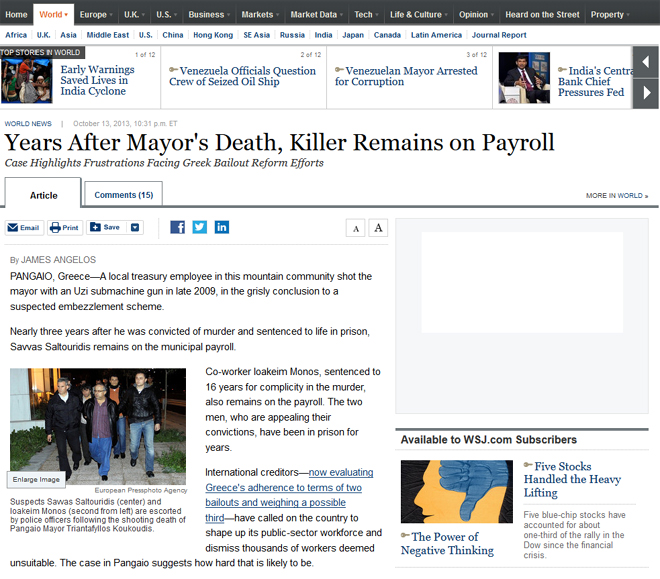Increase article text size
The image size is (660, 579).
tap(377, 228)
